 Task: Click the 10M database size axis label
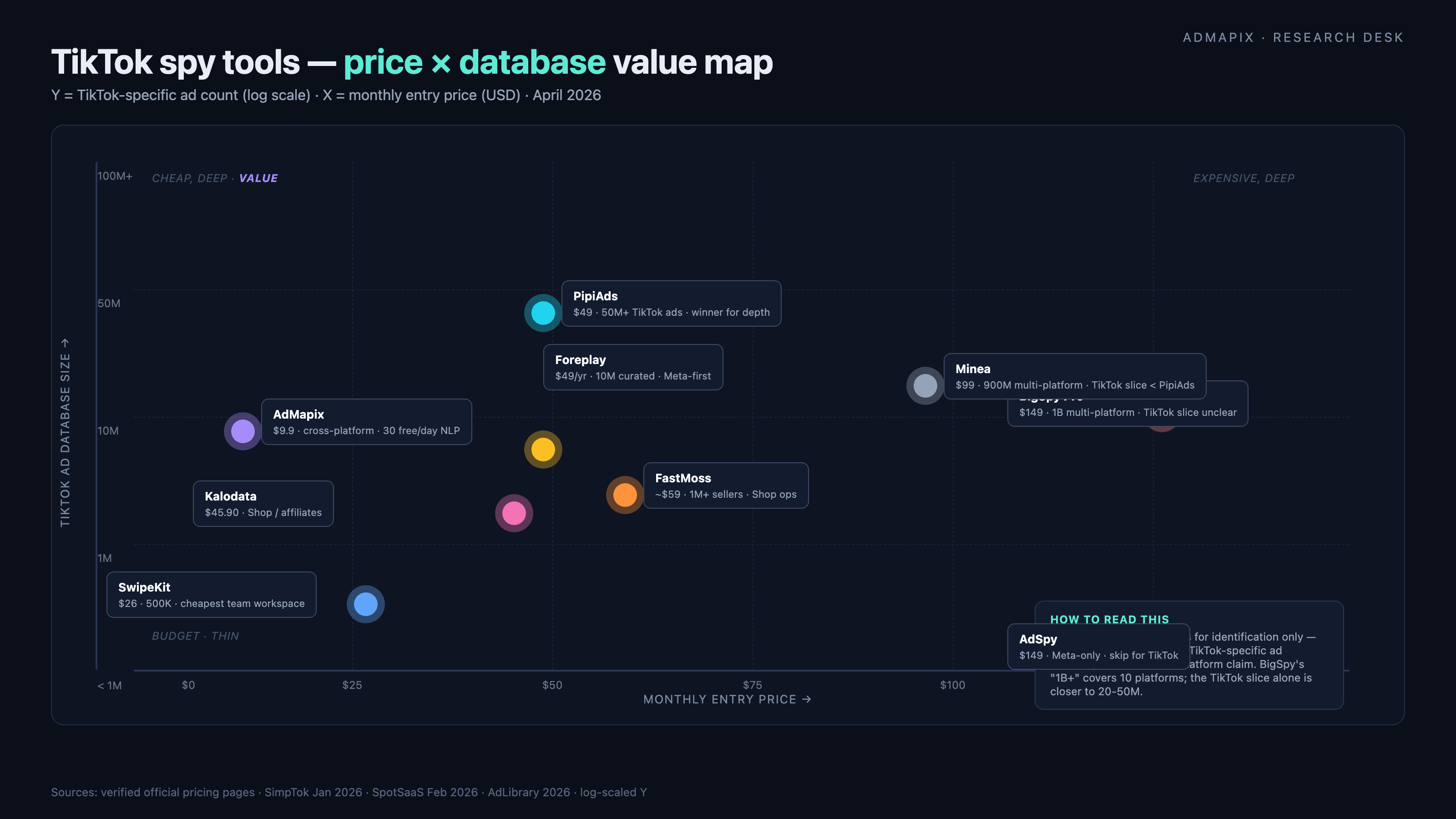(108, 431)
